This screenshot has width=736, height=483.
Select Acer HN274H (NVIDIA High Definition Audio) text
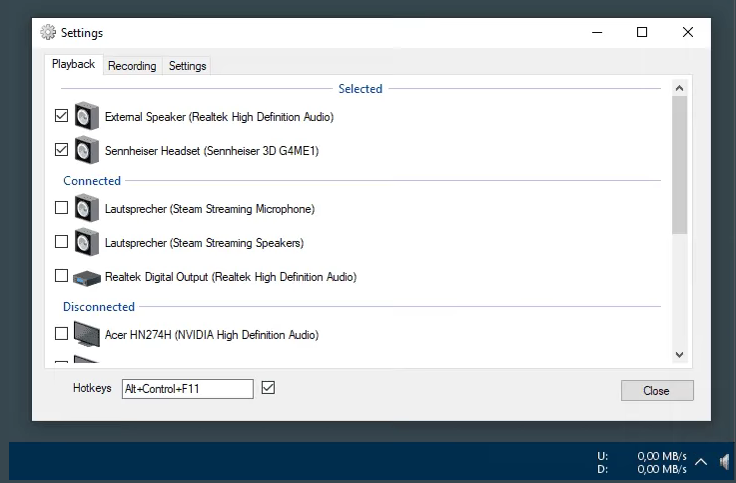point(212,335)
